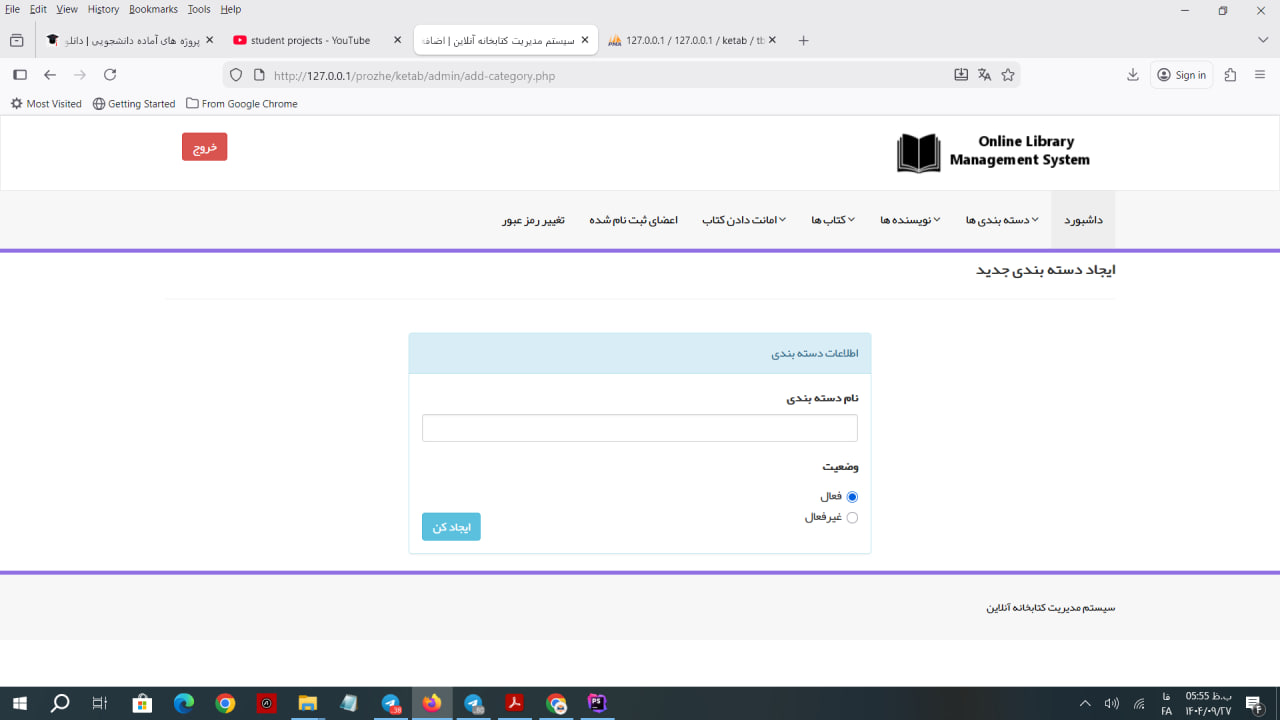Click the نام دسته بندی text field
1280x720 pixels.
(x=640, y=428)
